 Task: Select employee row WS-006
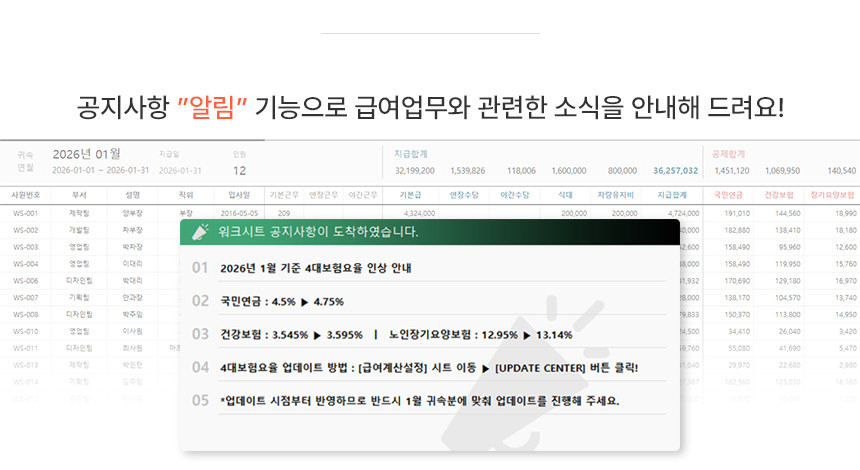coord(25,281)
